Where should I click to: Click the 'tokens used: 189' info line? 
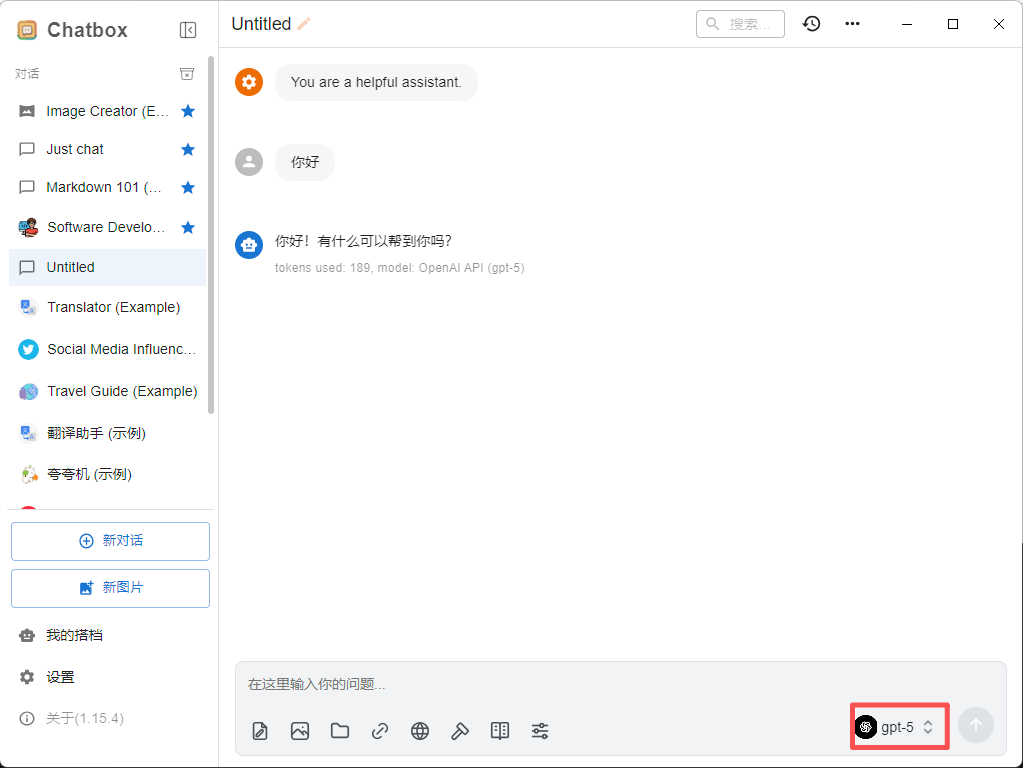coord(399,268)
